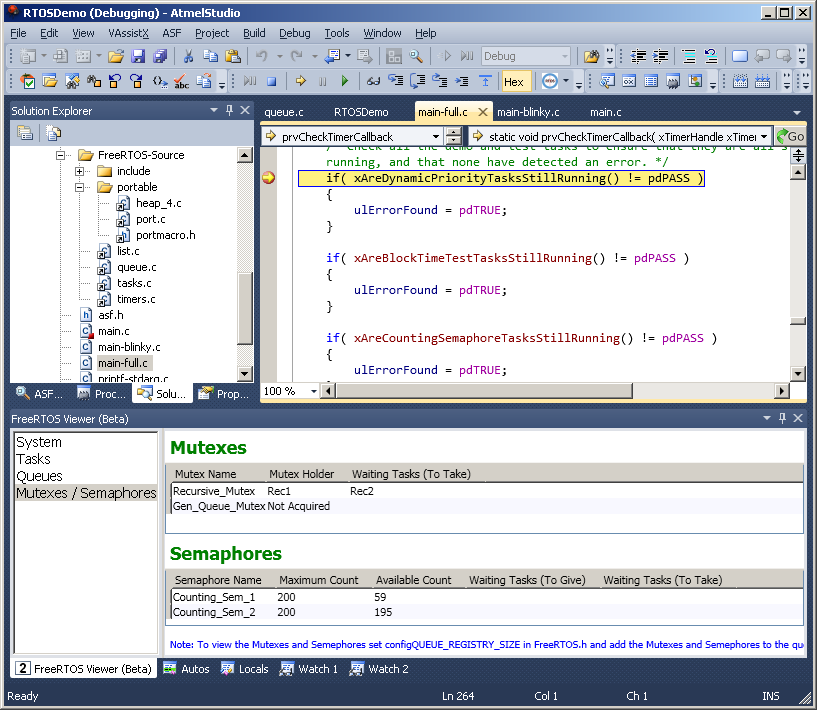Stop debugging with the blue square icon
Screen dimensions: 817x710
tap(271, 81)
